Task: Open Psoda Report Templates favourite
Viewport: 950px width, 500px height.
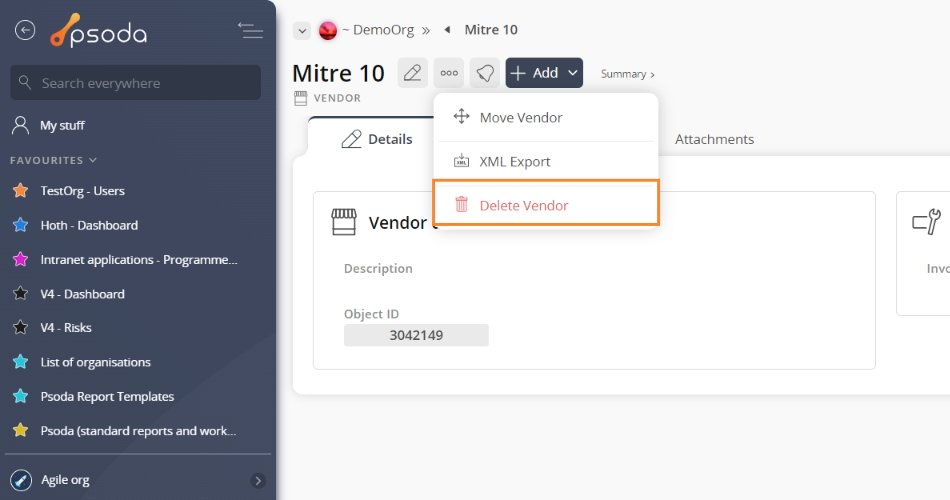Action: click(106, 396)
